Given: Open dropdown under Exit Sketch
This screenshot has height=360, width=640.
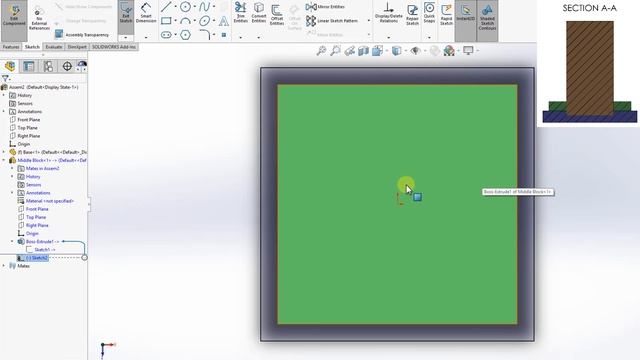Looking at the screenshot, I should pyautogui.click(x=126, y=37).
